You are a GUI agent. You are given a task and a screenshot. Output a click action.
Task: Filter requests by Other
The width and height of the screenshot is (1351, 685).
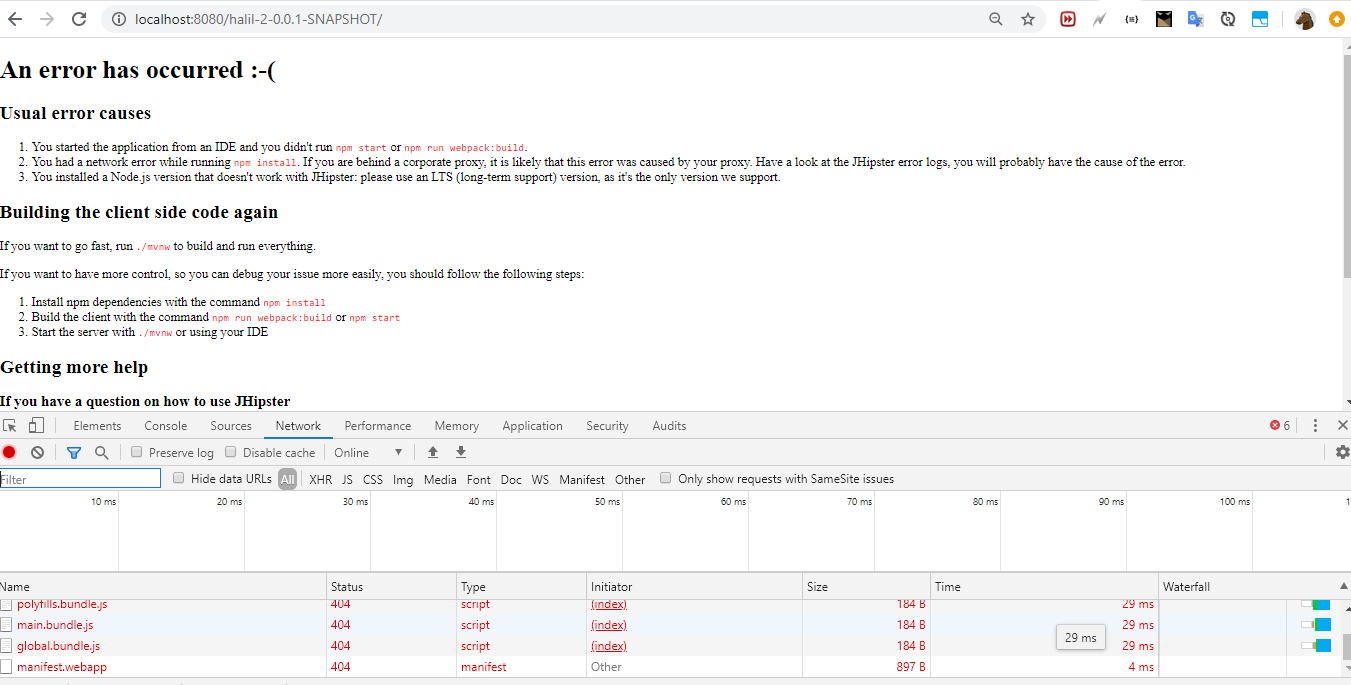[630, 479]
